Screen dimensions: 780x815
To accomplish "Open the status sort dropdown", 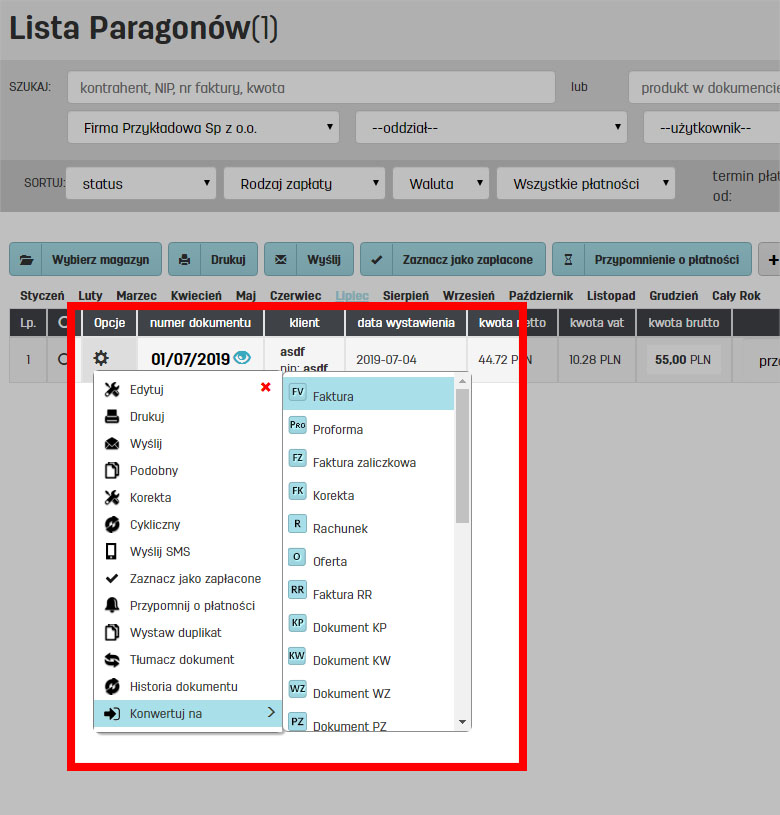I will (141, 184).
